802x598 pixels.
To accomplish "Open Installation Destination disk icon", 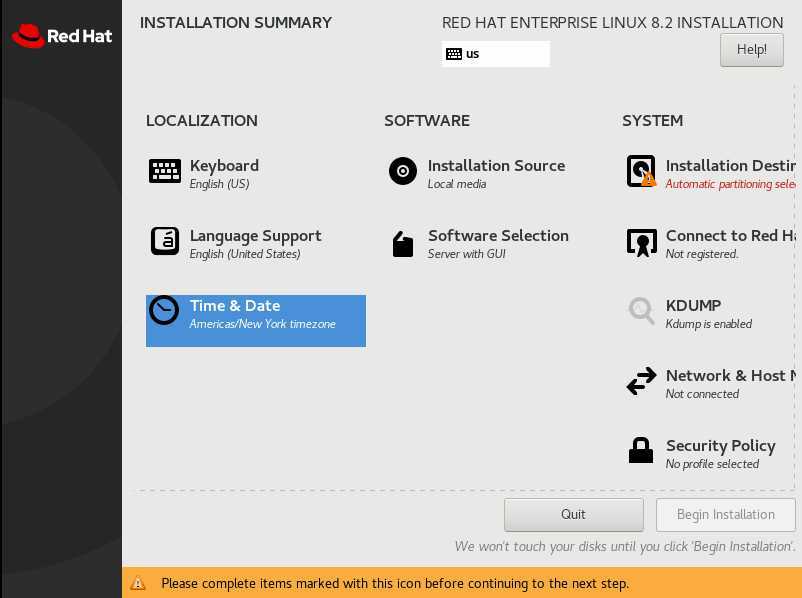I will point(641,171).
